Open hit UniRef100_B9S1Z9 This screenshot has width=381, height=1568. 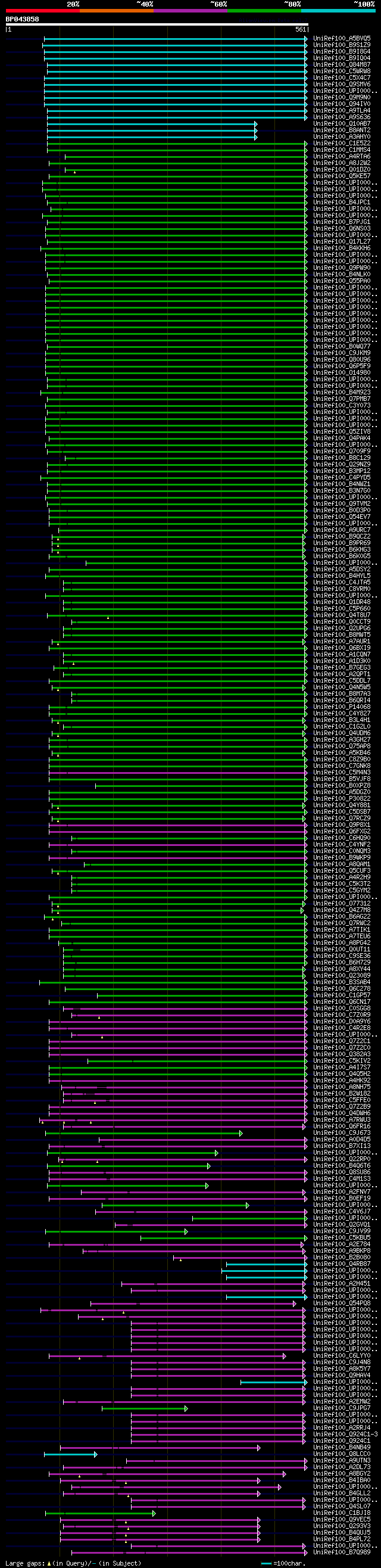[x=342, y=45]
